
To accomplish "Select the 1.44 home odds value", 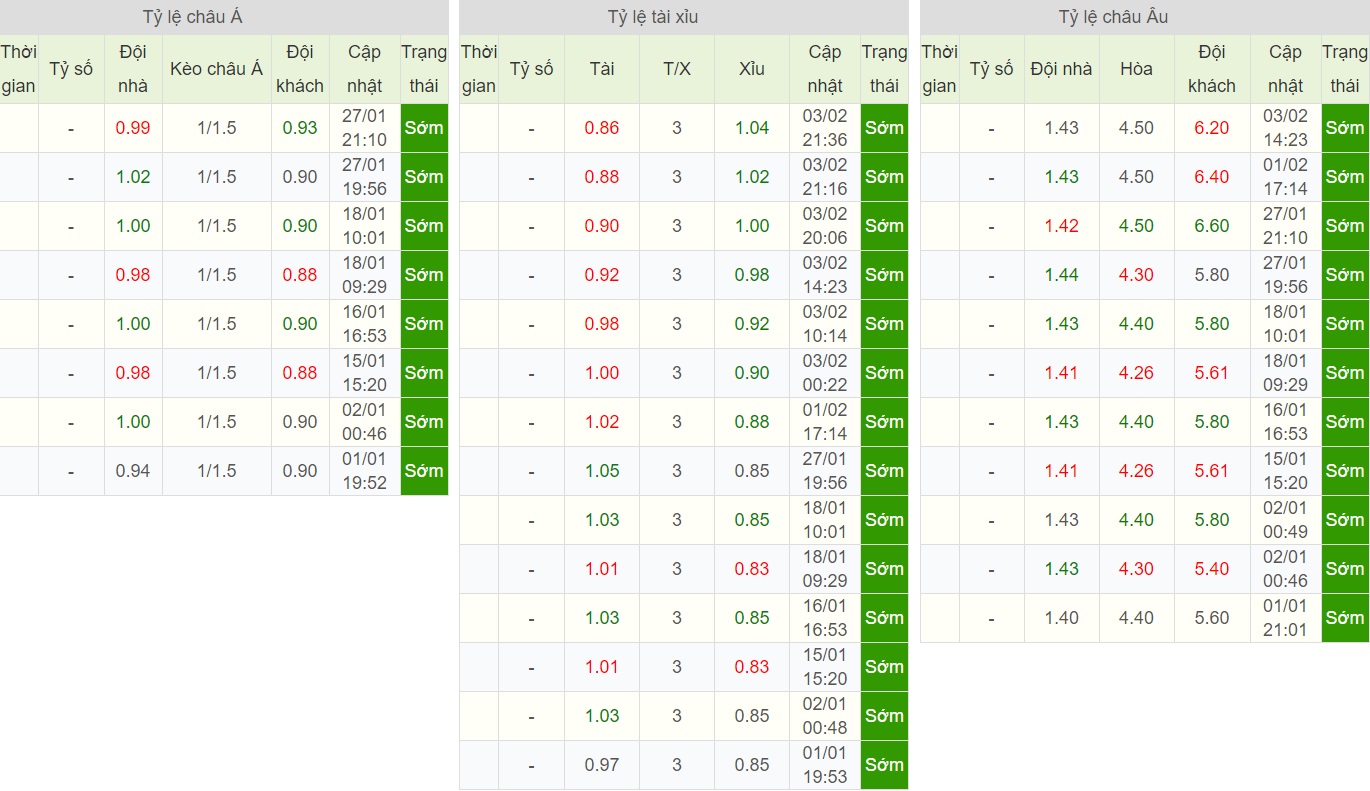I will click(x=1062, y=275).
